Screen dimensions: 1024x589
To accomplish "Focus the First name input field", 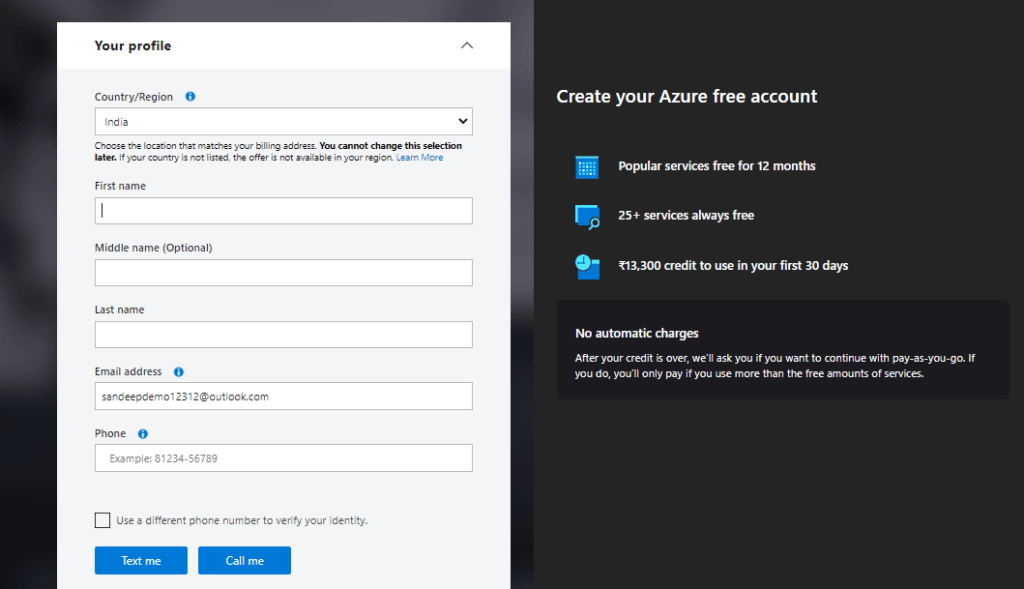I will [x=283, y=211].
